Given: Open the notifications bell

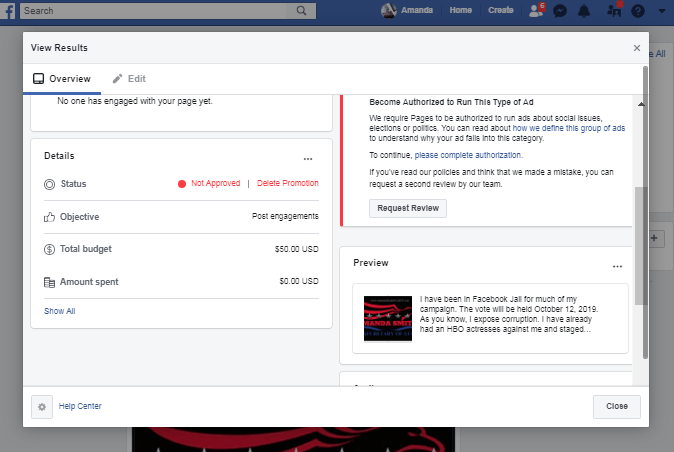Looking at the screenshot, I should click(x=584, y=11).
